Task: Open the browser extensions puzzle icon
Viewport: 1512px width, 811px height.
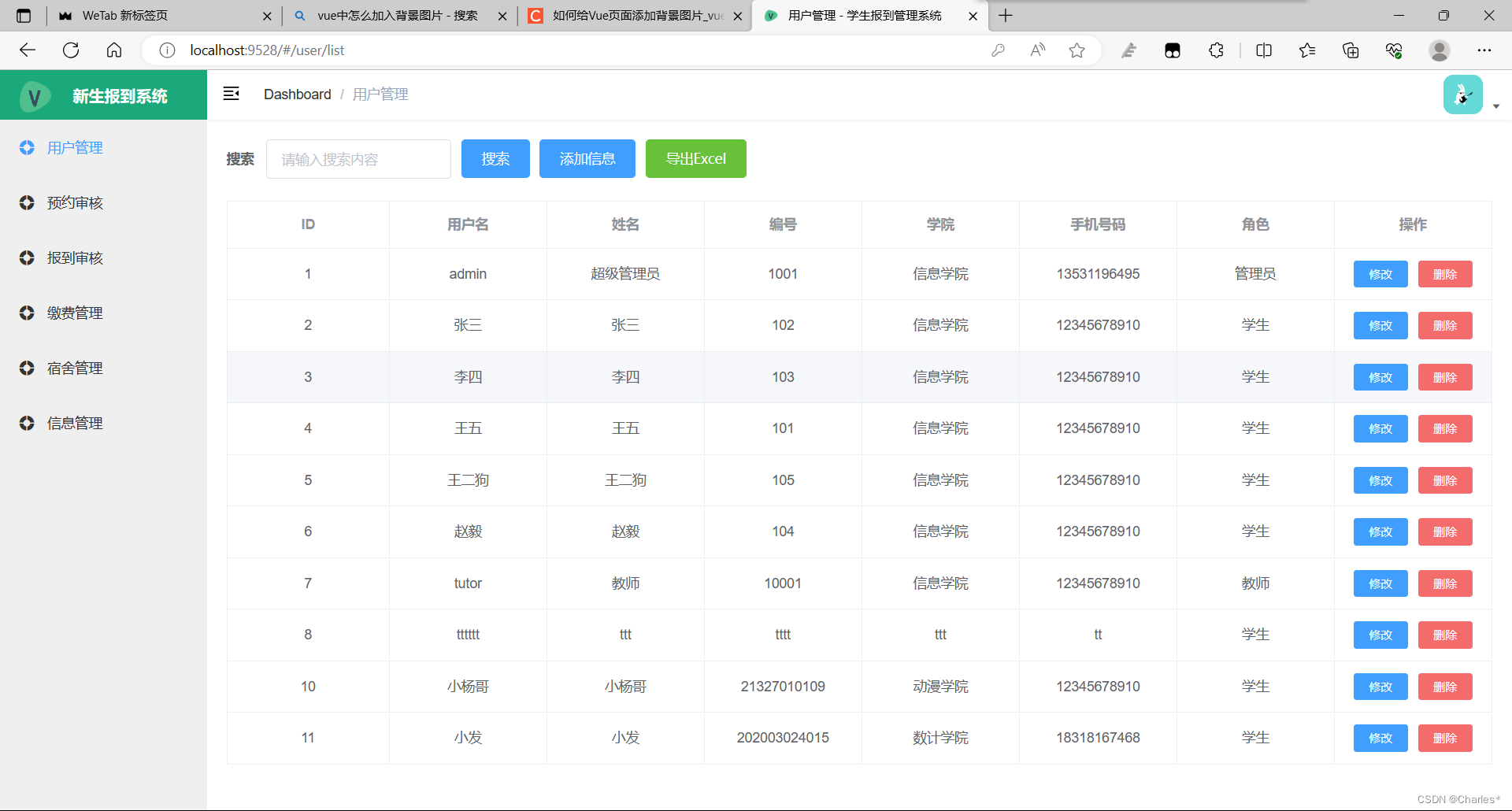Action: 1216,50
